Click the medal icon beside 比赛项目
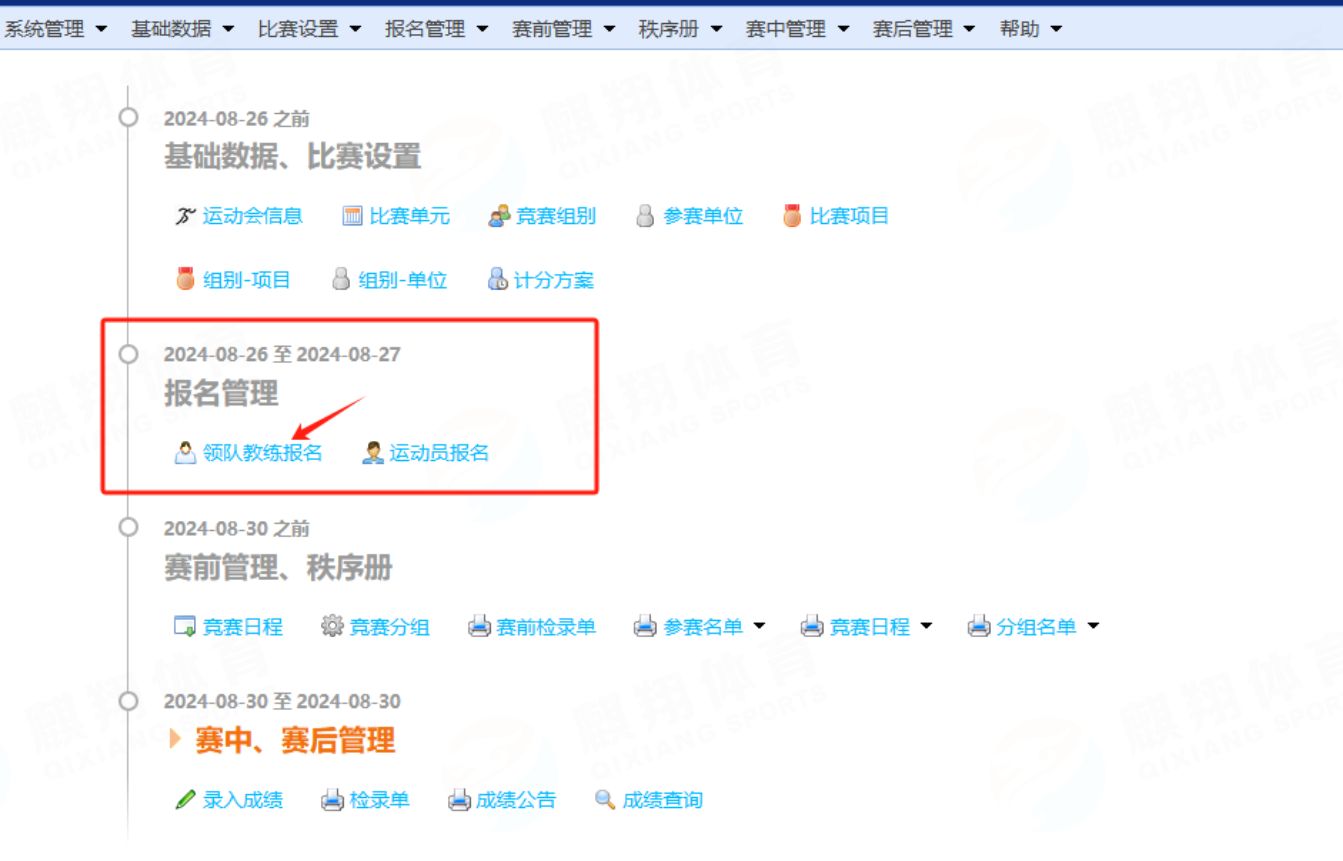Image resolution: width=1343 pixels, height=861 pixels. (792, 216)
